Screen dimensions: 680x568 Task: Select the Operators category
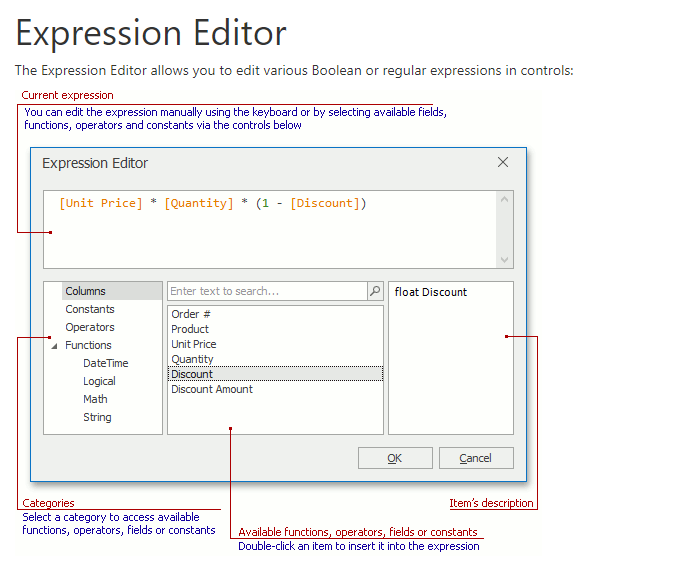(90, 327)
